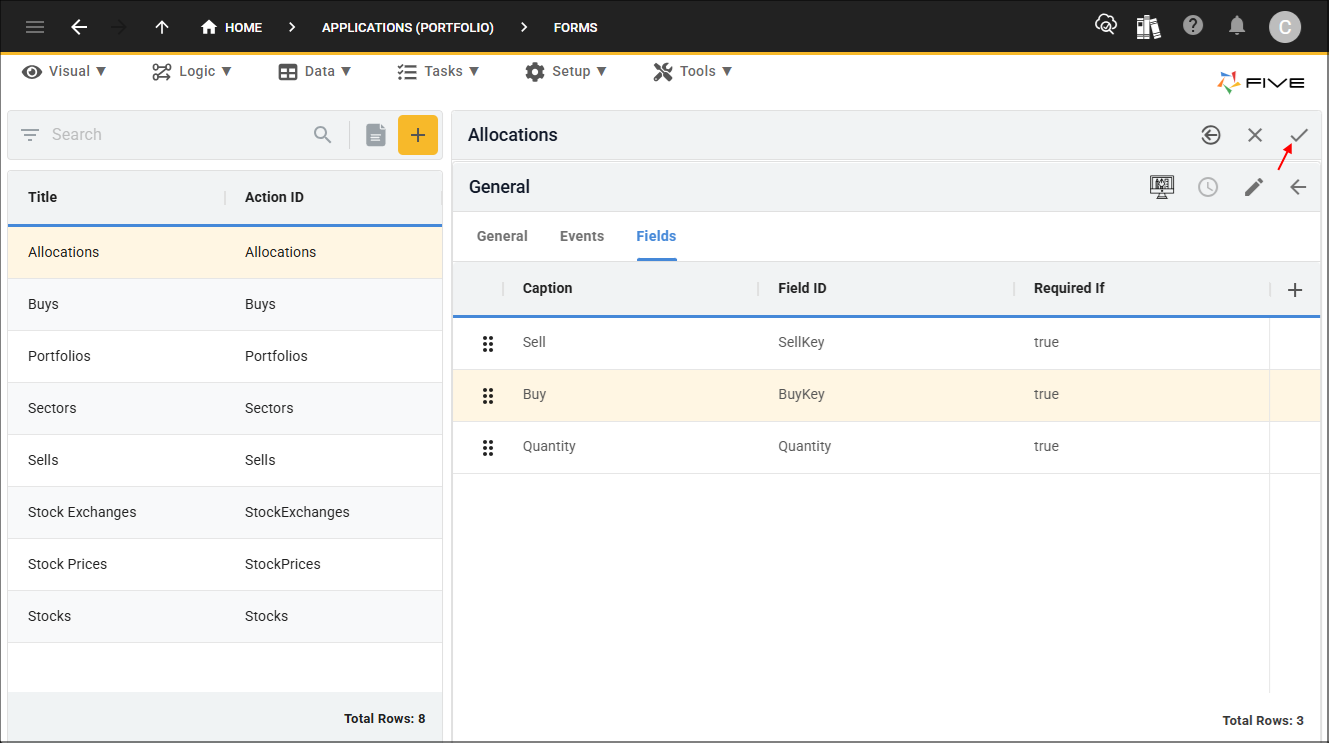Click the filter icon in search bar
Viewport: 1329px width, 743px height.
[30, 135]
